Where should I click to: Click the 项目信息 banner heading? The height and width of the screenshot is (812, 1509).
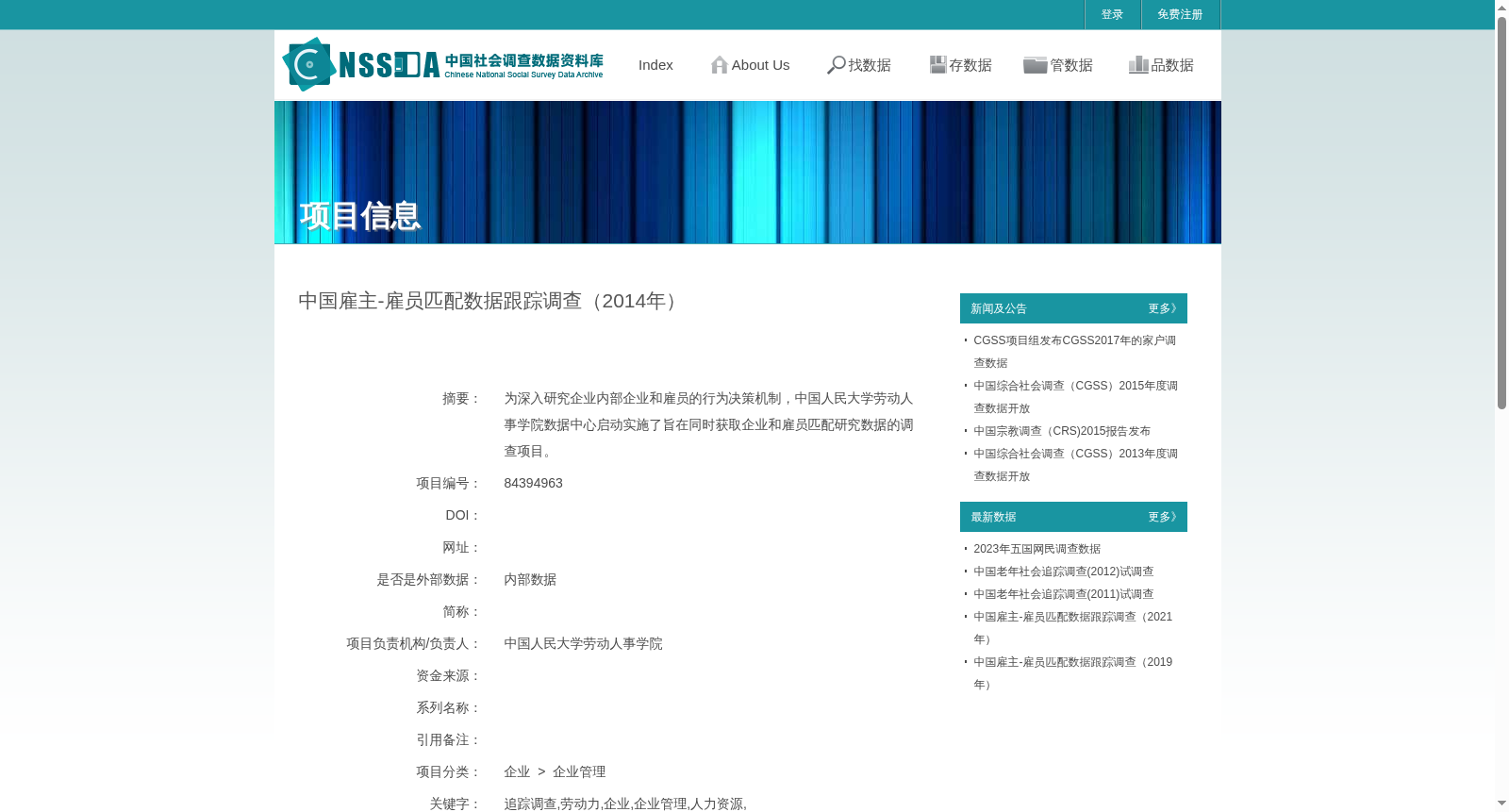359,216
